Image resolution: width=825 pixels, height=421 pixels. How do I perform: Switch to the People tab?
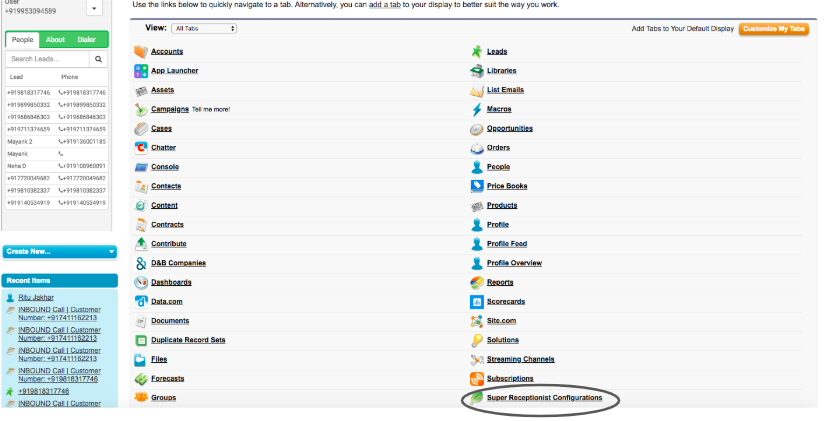[23, 40]
